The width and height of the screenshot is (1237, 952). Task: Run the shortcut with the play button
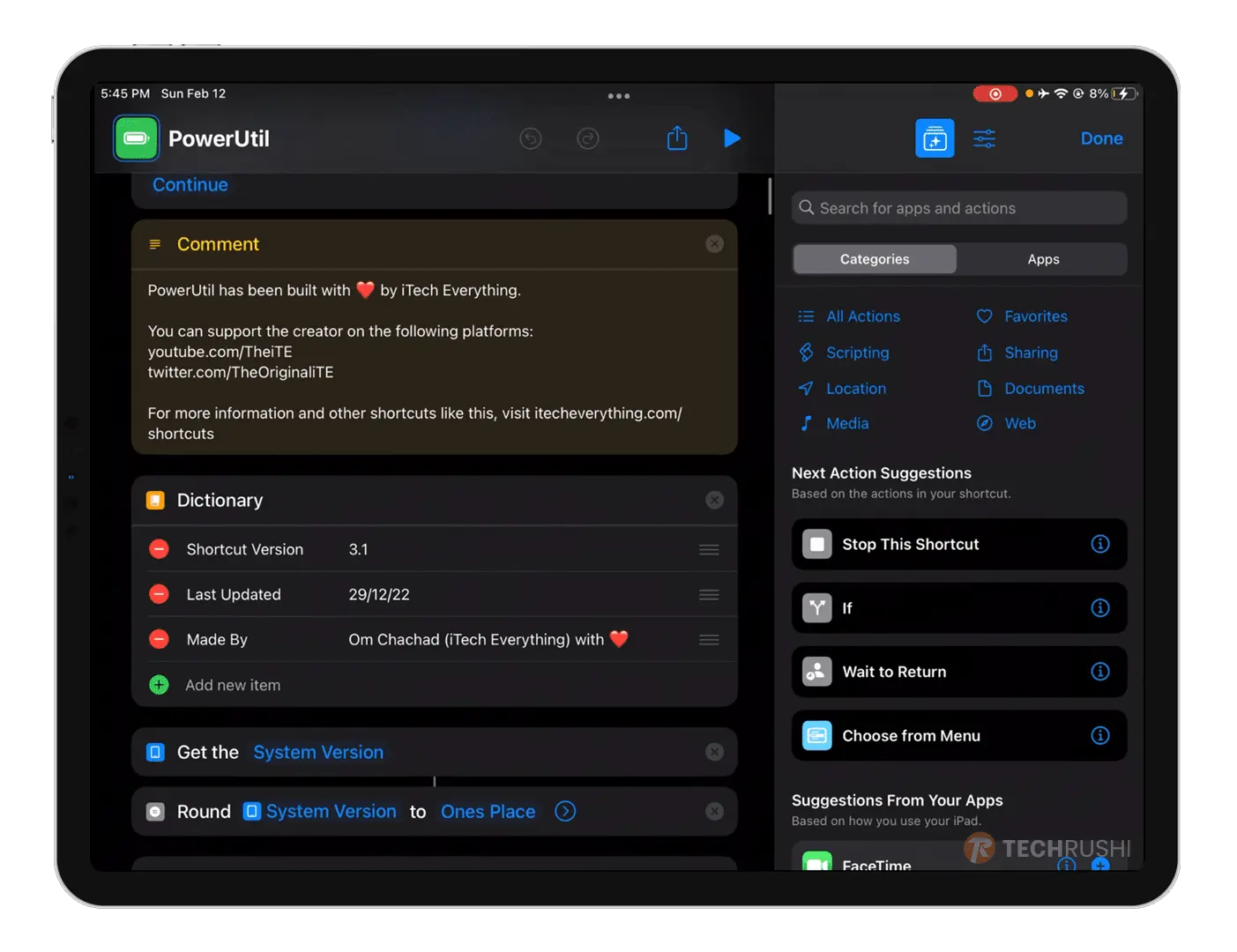point(732,138)
